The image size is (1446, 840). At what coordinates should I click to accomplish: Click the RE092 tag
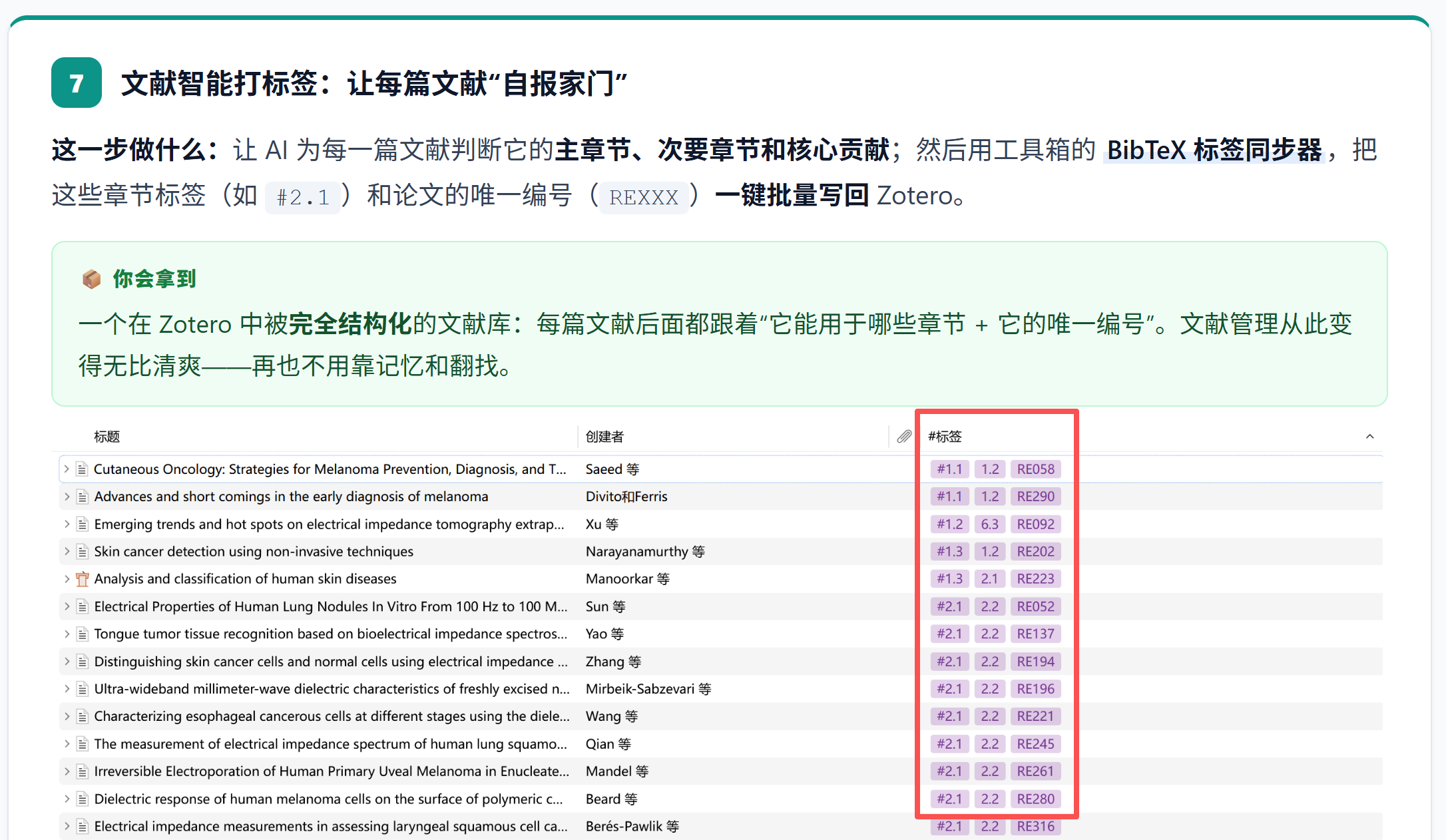1035,525
